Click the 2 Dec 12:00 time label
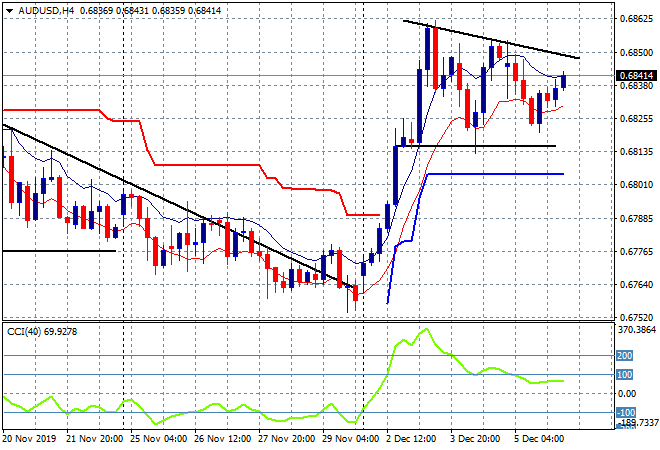This screenshot has height=450, width=660. (x=411, y=439)
